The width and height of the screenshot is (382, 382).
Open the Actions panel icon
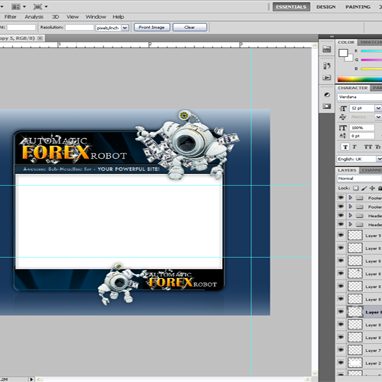[x=327, y=78]
